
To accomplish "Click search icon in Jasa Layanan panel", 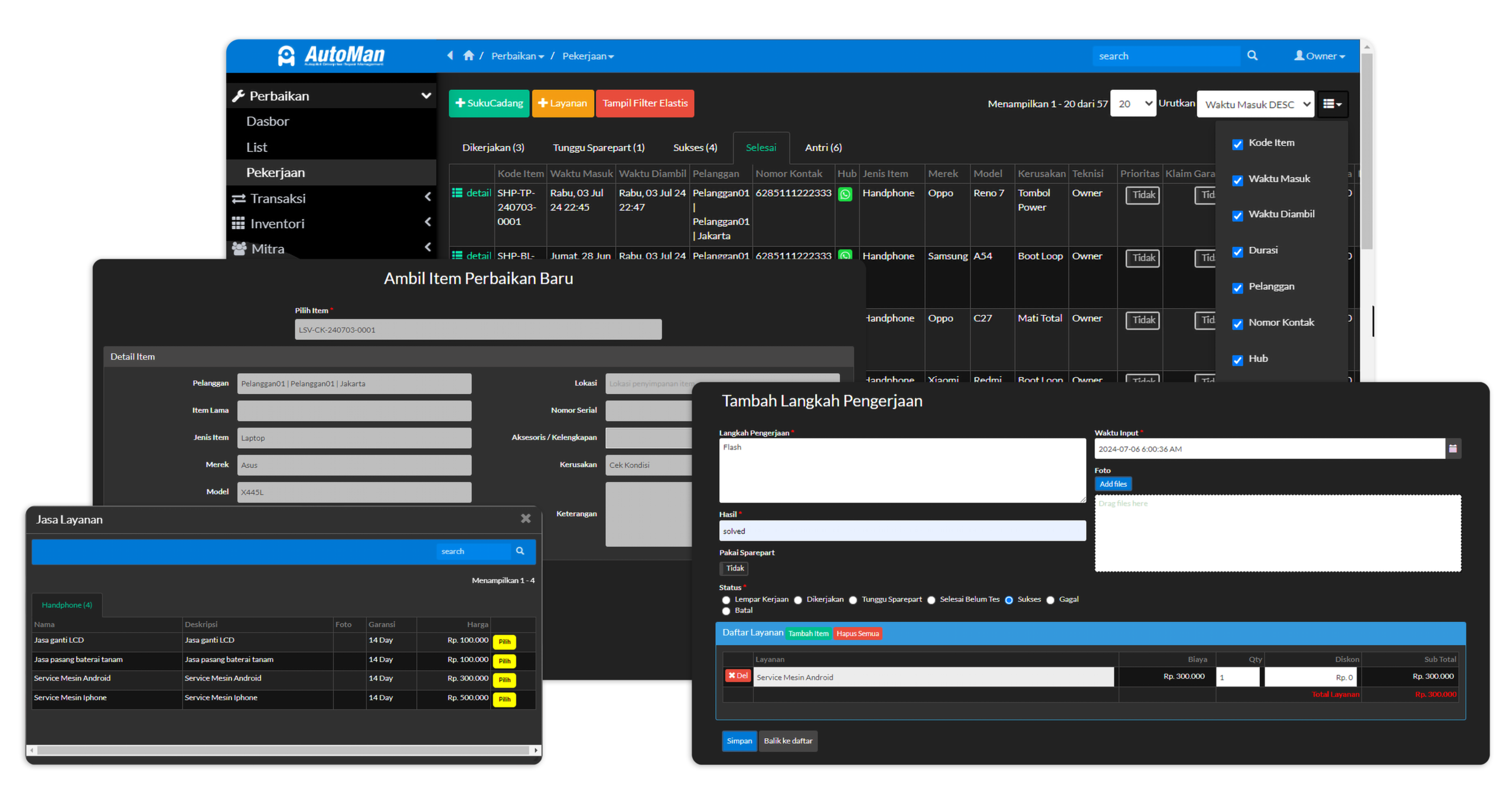I will 520,551.
